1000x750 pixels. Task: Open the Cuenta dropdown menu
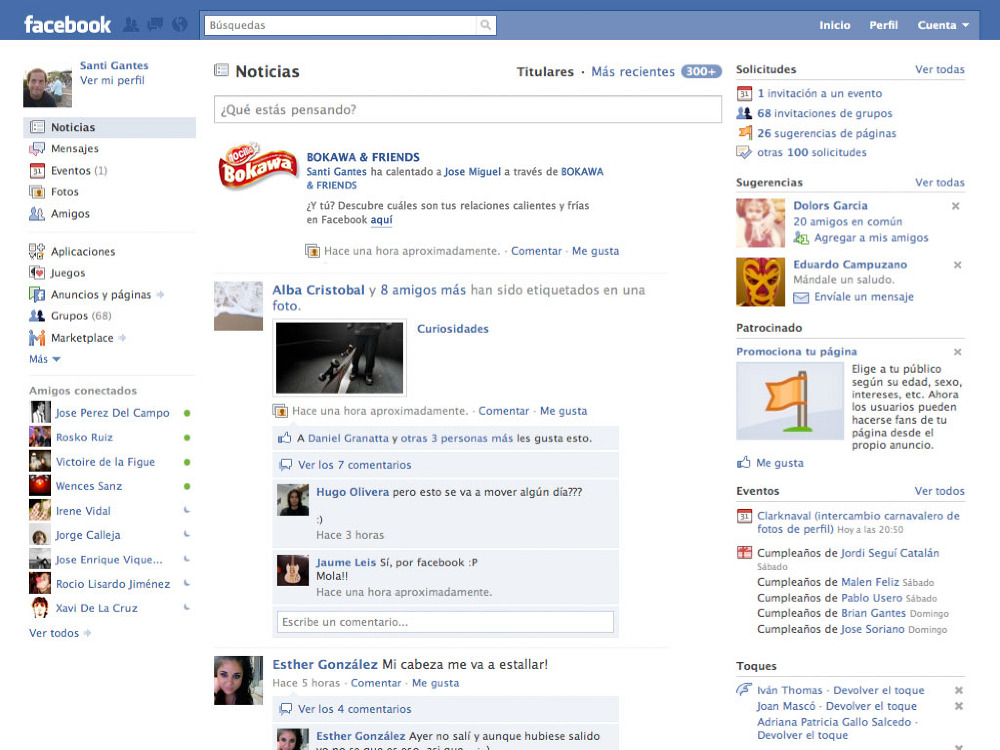click(x=943, y=25)
